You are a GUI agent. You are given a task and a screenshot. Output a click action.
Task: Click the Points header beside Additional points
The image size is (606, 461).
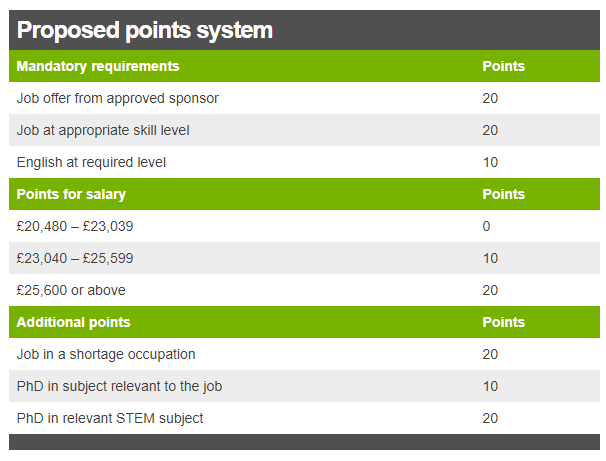(503, 322)
